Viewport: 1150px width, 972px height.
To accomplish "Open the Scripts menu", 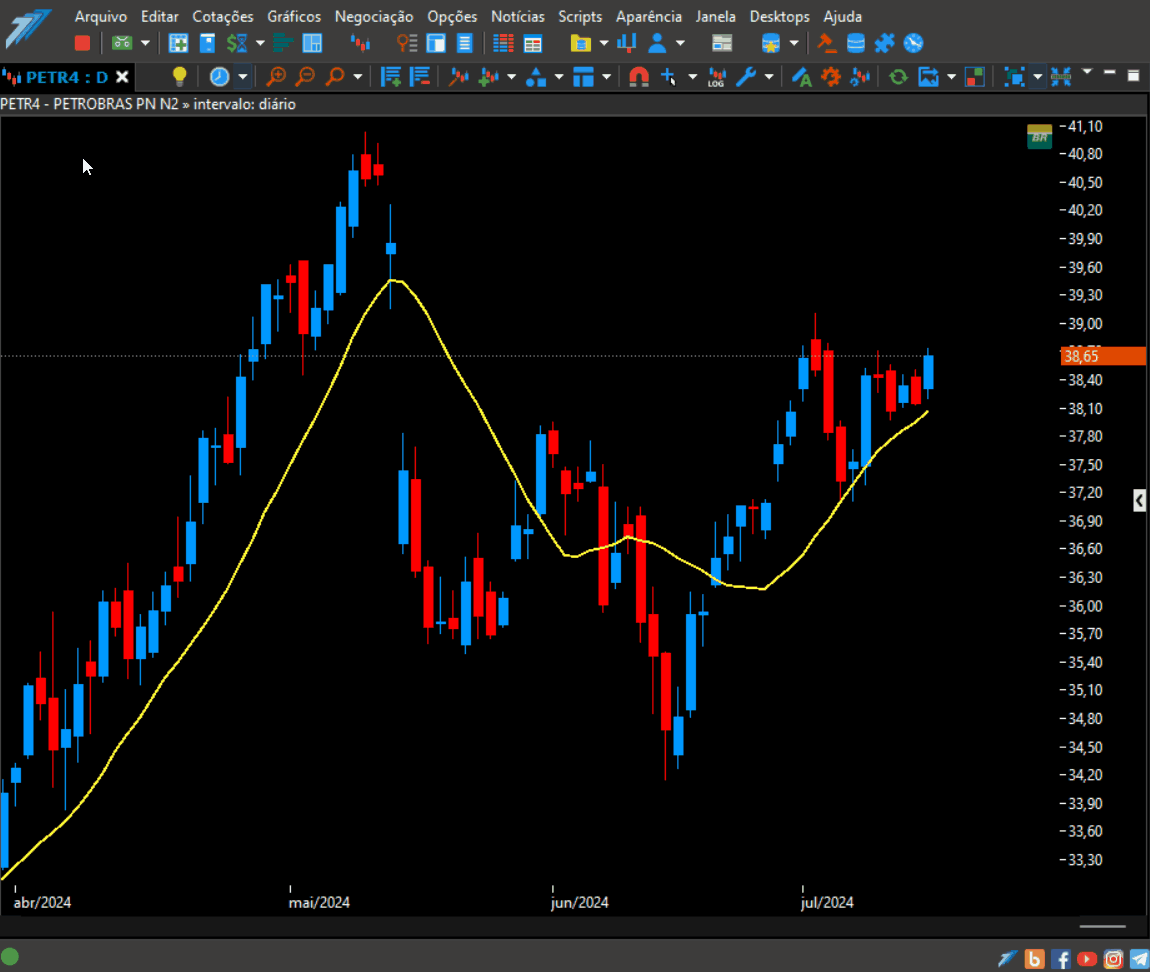I will 580,16.
